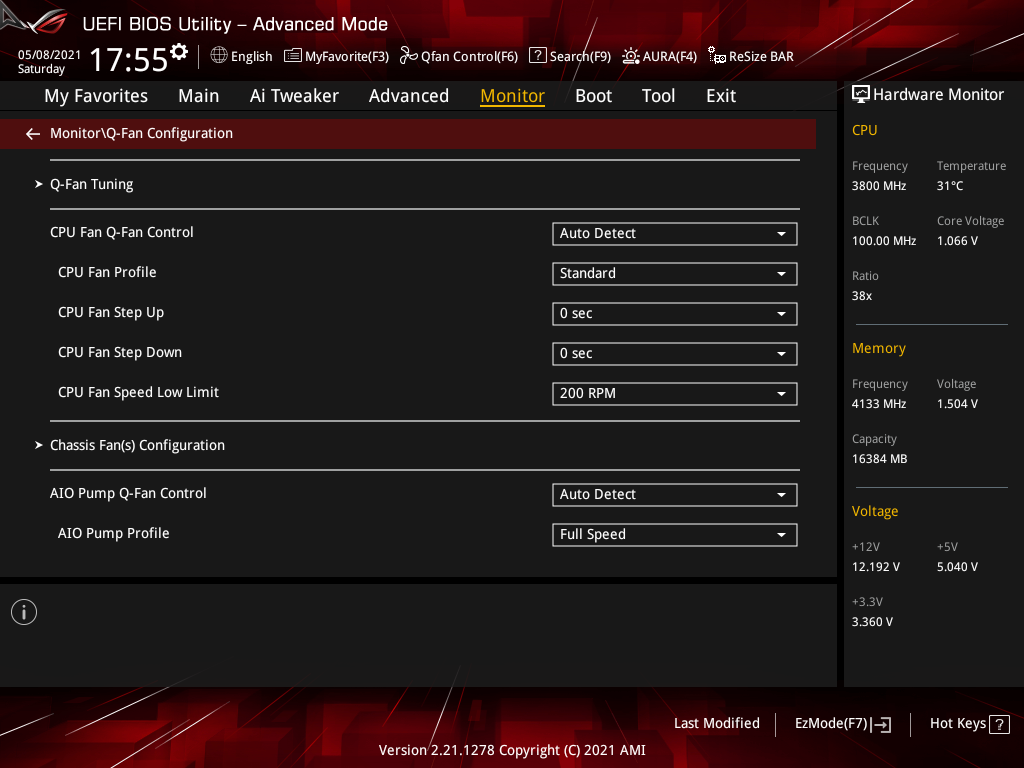Click Hot Keys button
Image resolution: width=1024 pixels, height=768 pixels.
coord(970,724)
